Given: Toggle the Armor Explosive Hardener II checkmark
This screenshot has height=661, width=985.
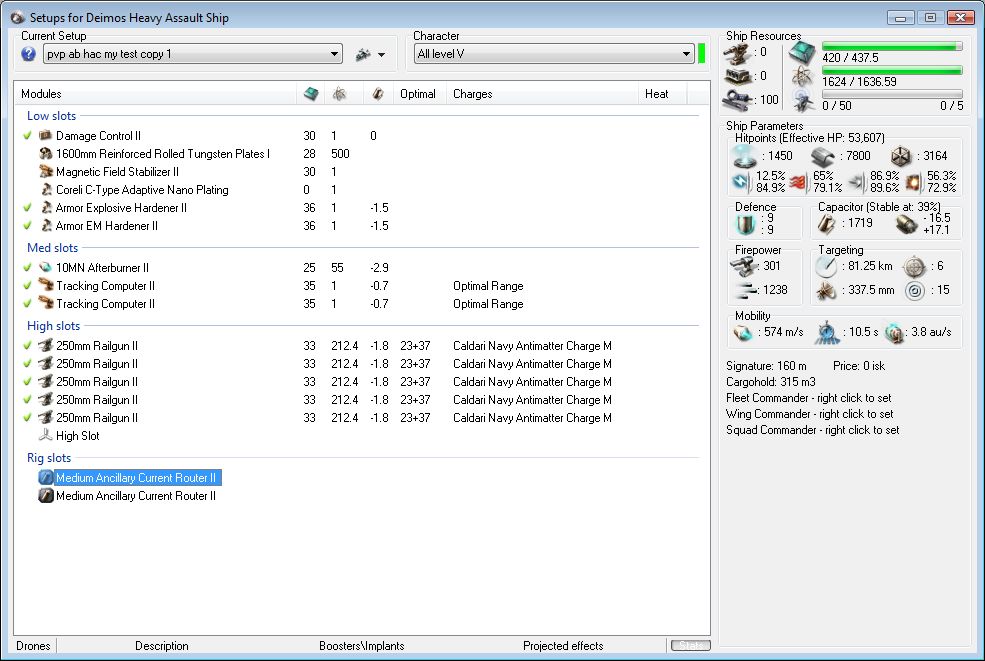Looking at the screenshot, I should pyautogui.click(x=27, y=207).
